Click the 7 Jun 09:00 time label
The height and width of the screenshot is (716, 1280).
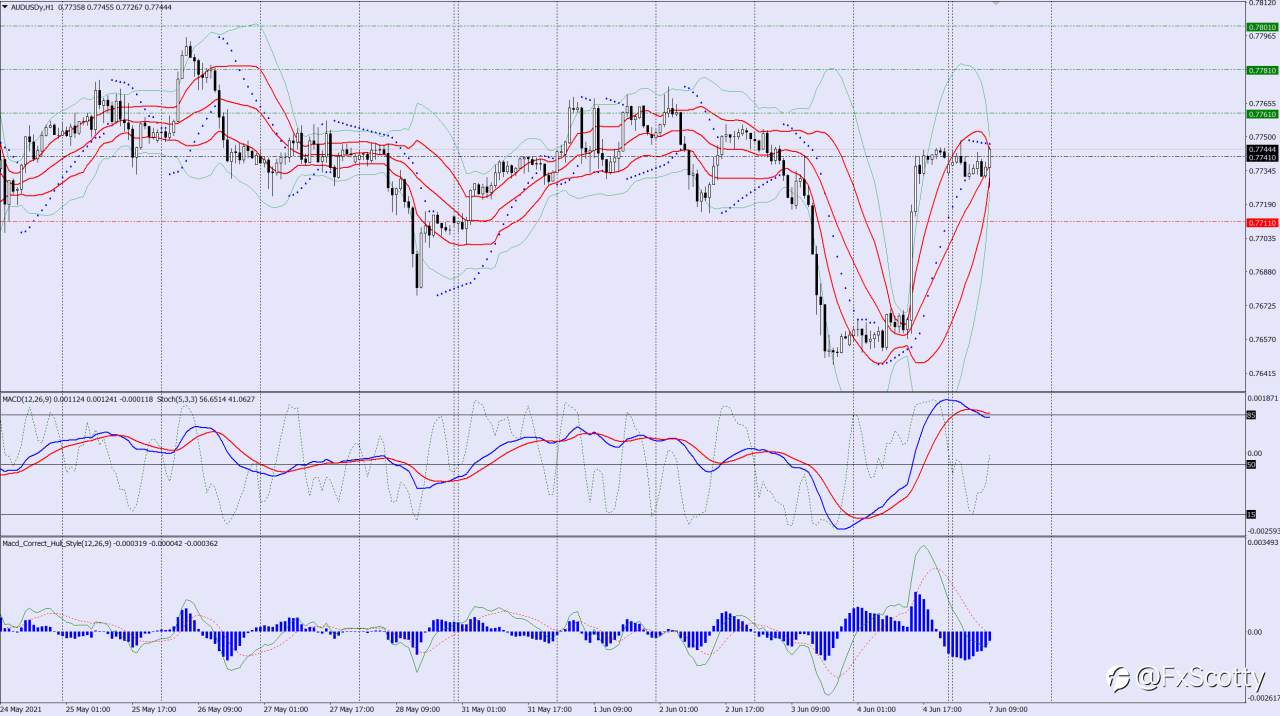tap(1010, 710)
